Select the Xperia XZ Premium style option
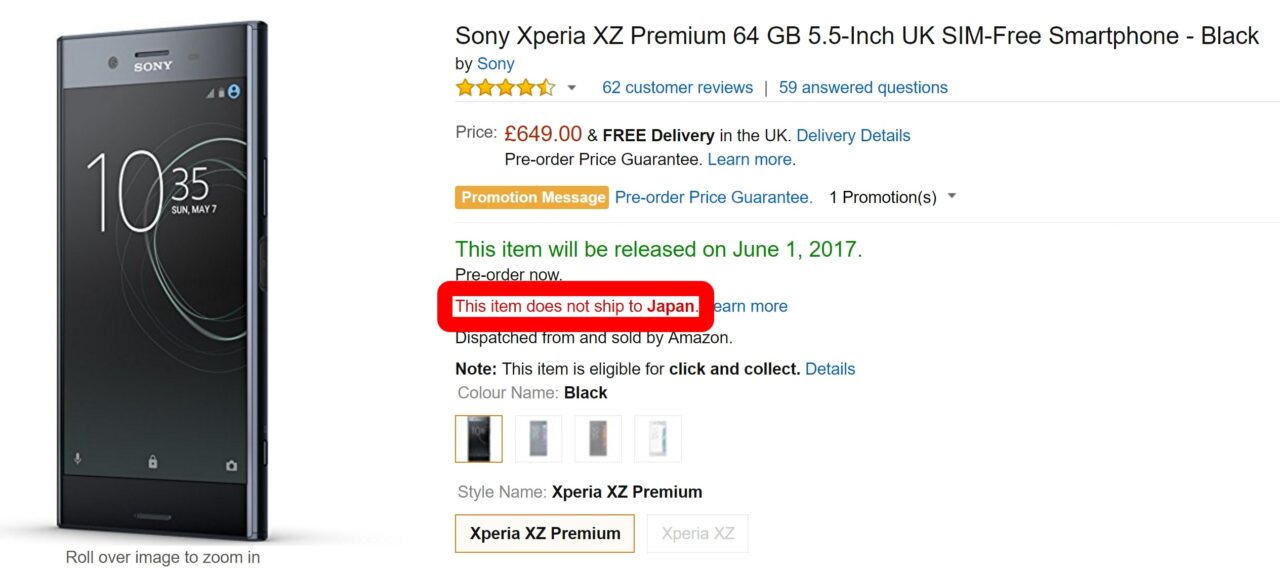1280x568 pixels. tap(545, 533)
